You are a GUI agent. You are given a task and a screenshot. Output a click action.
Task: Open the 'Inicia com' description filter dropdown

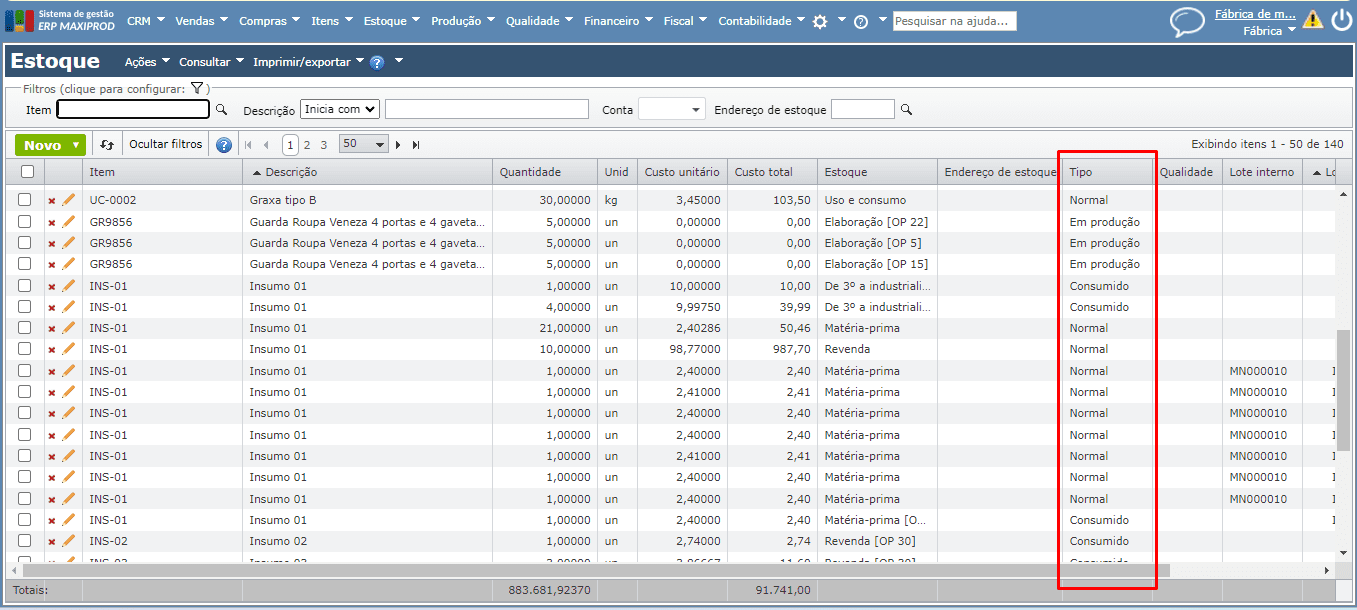(x=340, y=109)
